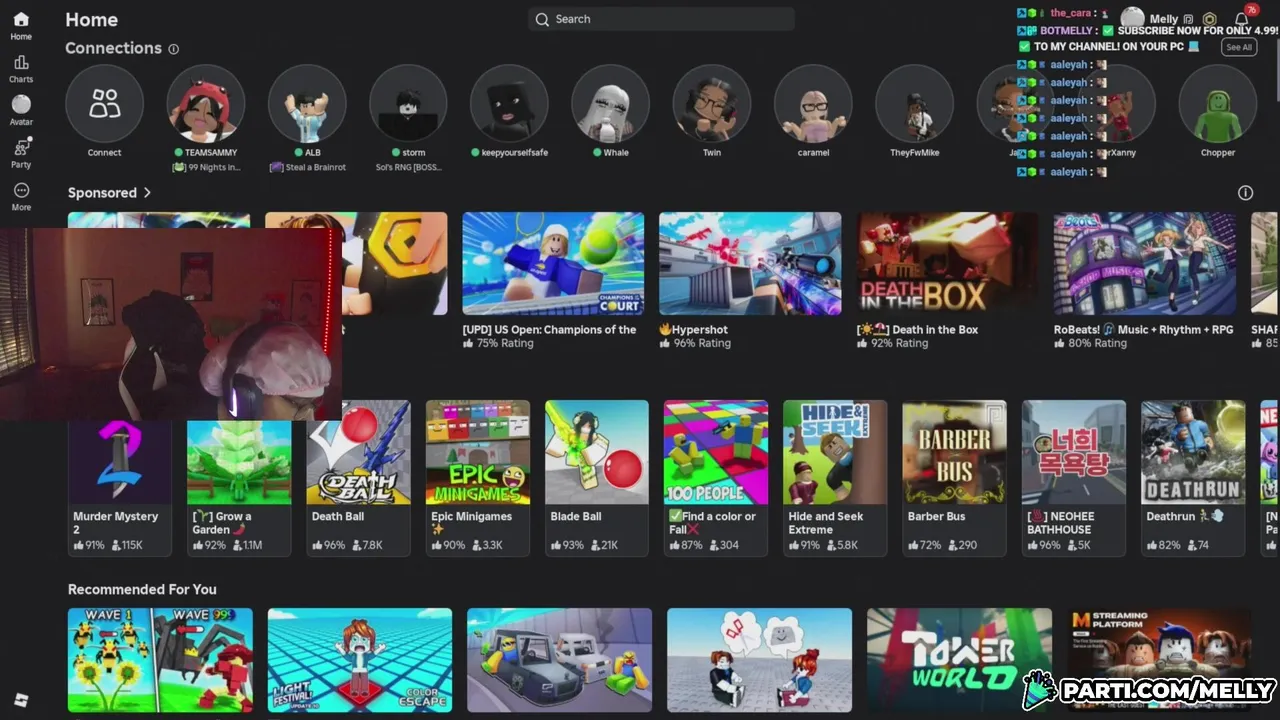Viewport: 1280px width, 720px height.
Task: Open Whale's connection avatar
Action: click(x=610, y=104)
